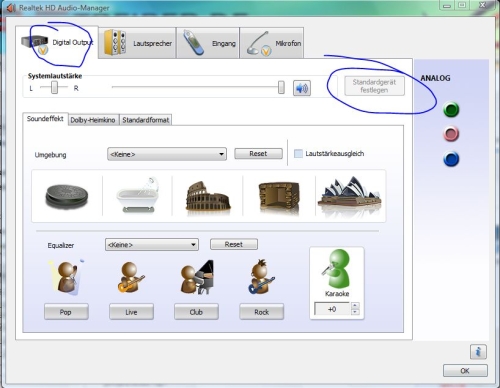The image size is (500, 388).
Task: Click the main Systemlautstärke volume slider handle
Action: pos(281,87)
